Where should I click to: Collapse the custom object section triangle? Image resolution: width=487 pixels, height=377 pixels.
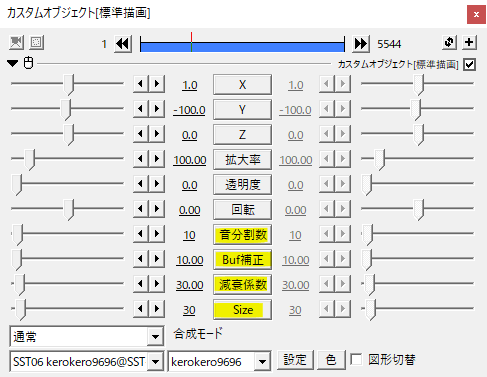click(x=13, y=63)
